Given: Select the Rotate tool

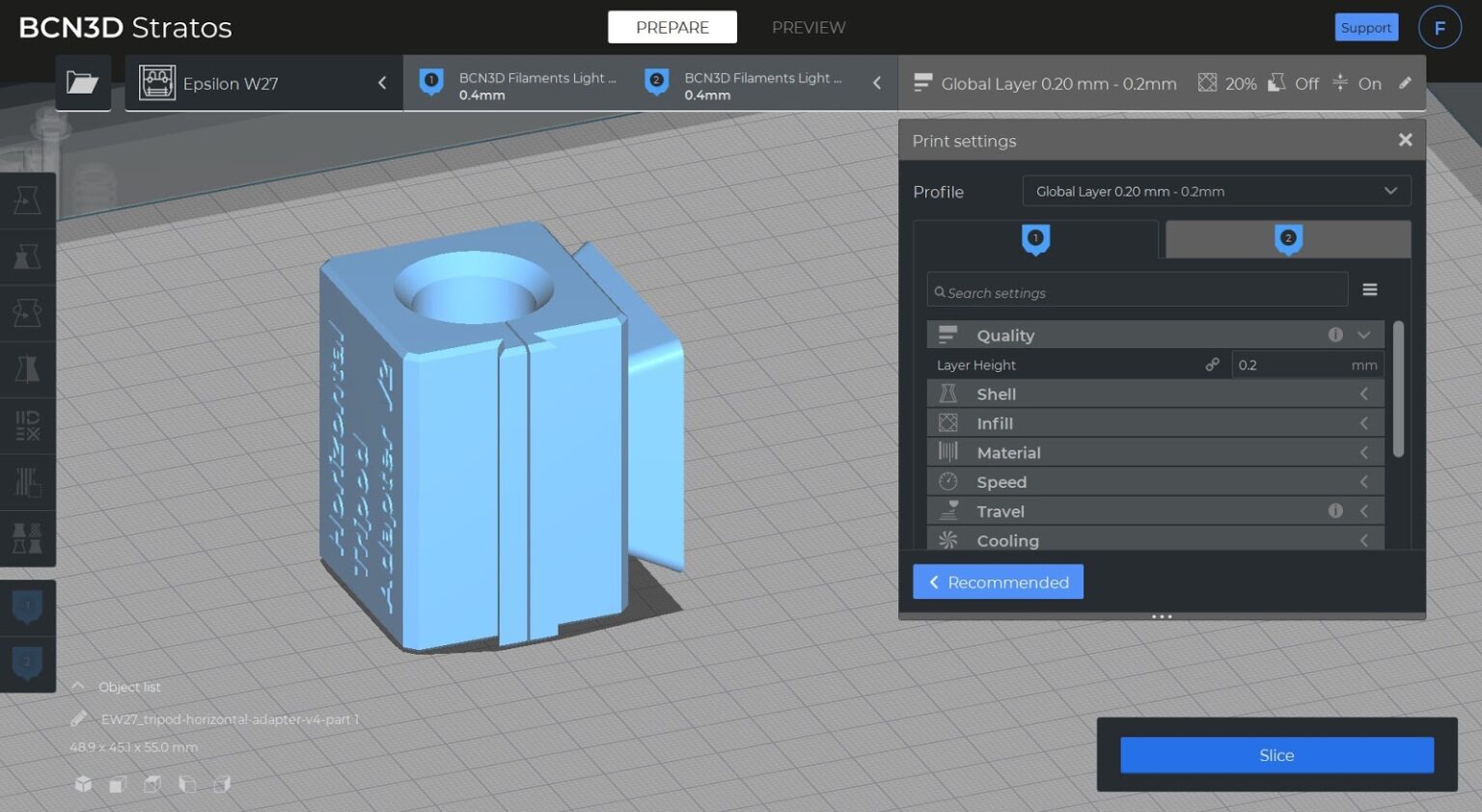Looking at the screenshot, I should 28,313.
